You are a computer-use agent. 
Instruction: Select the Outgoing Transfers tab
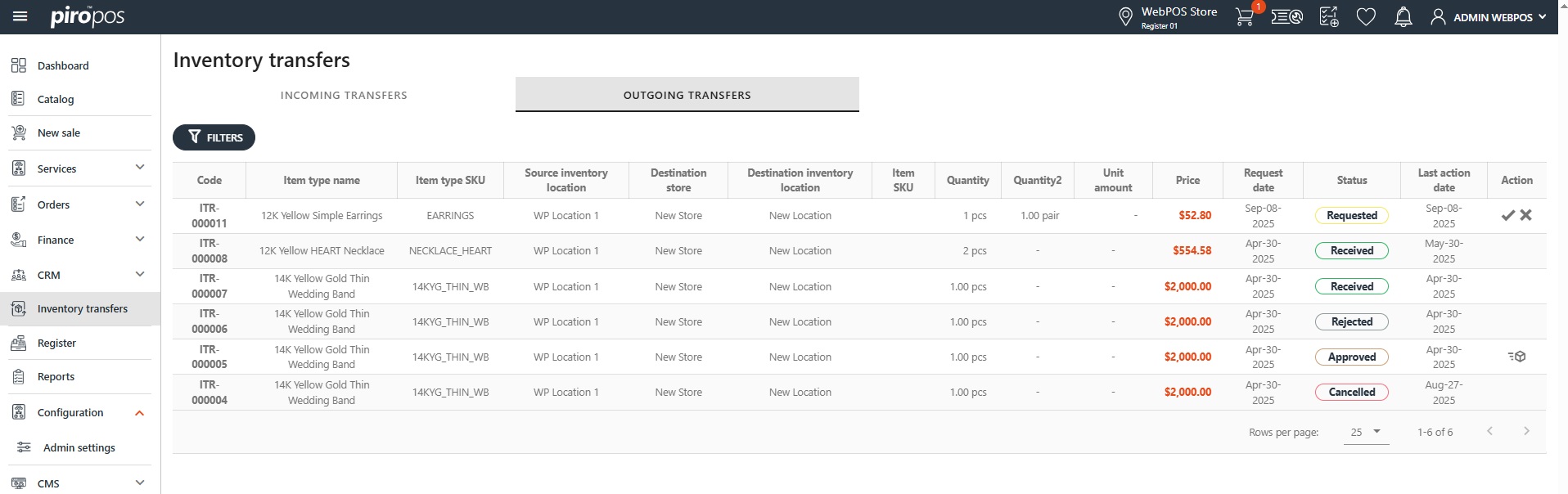tap(687, 95)
